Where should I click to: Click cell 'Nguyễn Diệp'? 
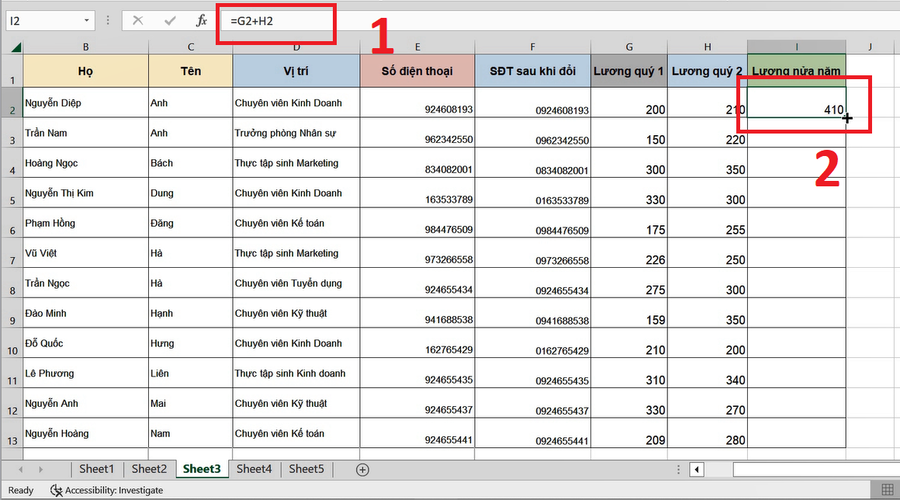[86, 103]
